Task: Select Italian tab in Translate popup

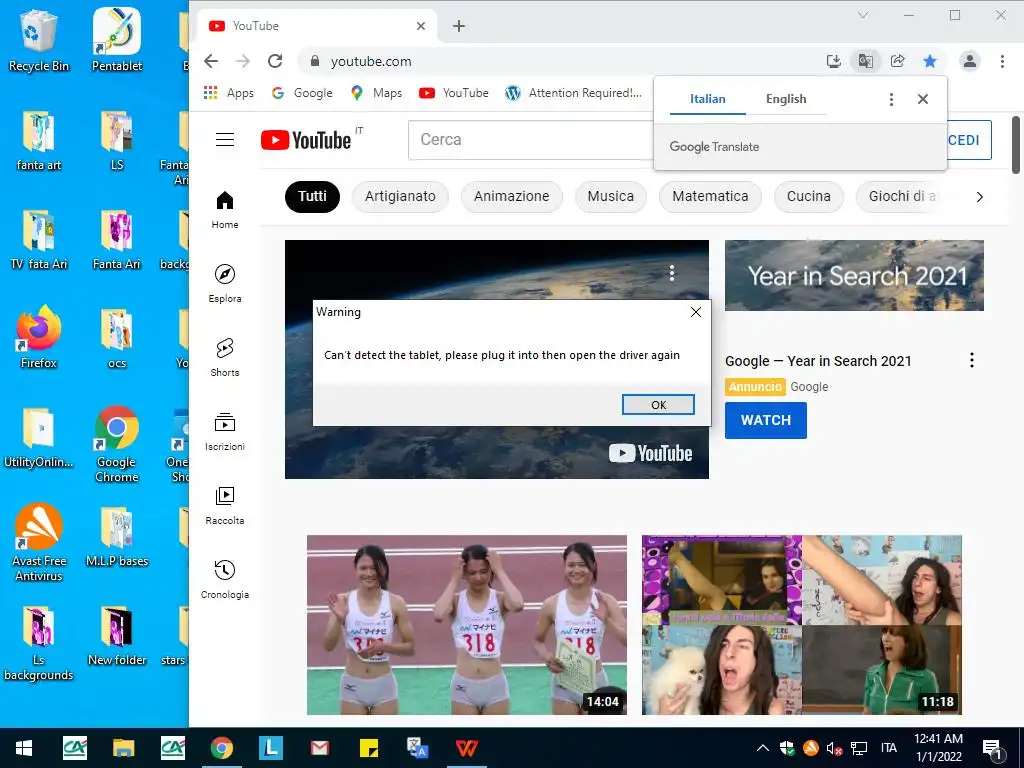Action: tap(707, 99)
